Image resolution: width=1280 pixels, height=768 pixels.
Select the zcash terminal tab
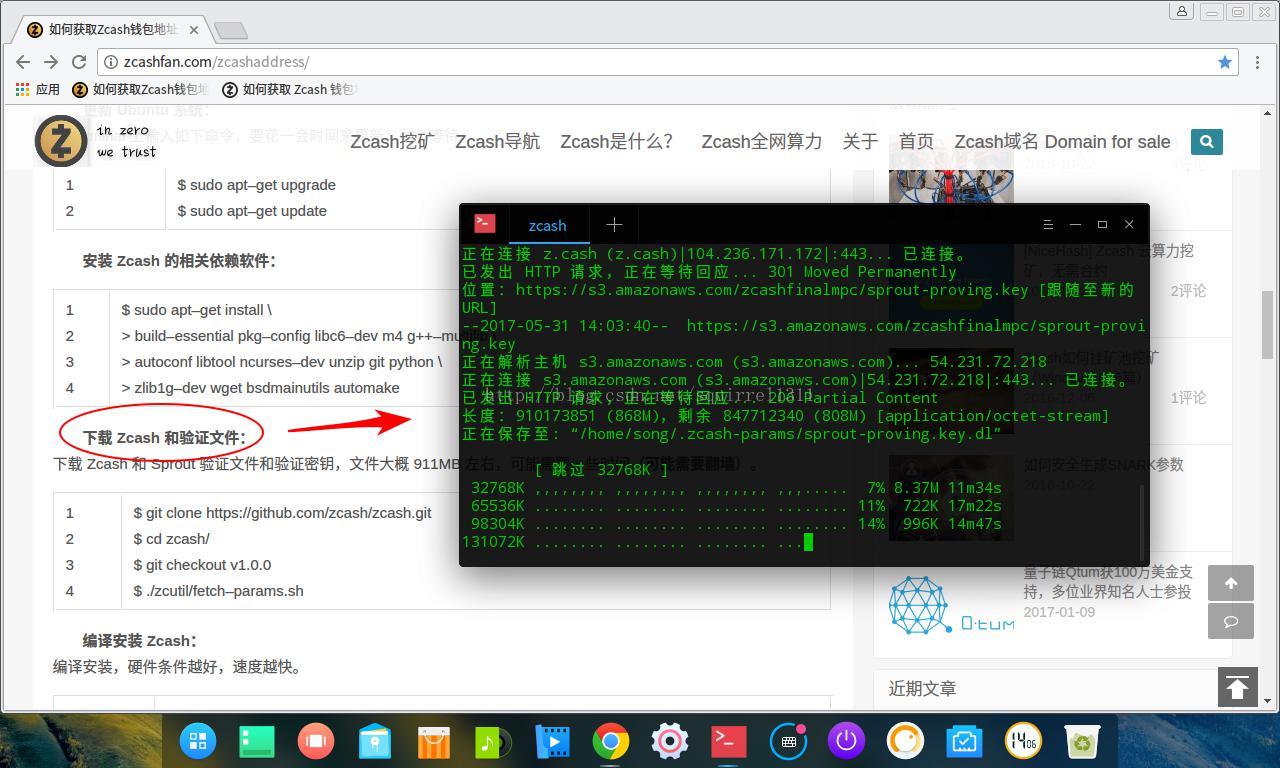[547, 225]
